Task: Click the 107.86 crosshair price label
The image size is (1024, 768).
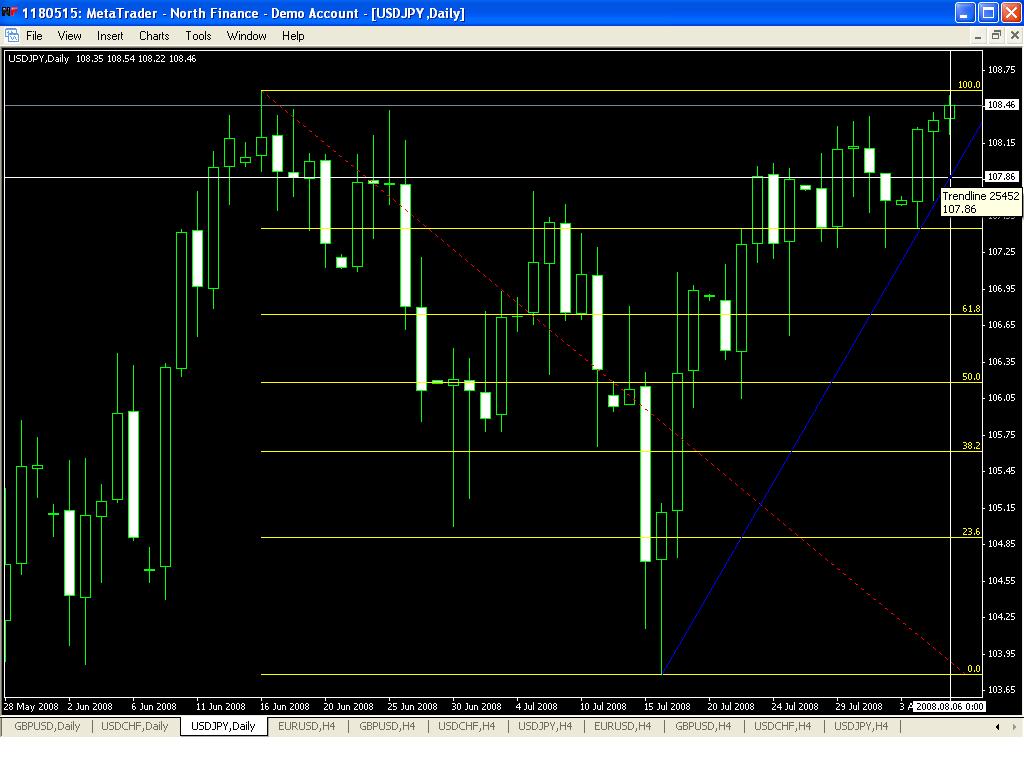Action: click(1001, 176)
